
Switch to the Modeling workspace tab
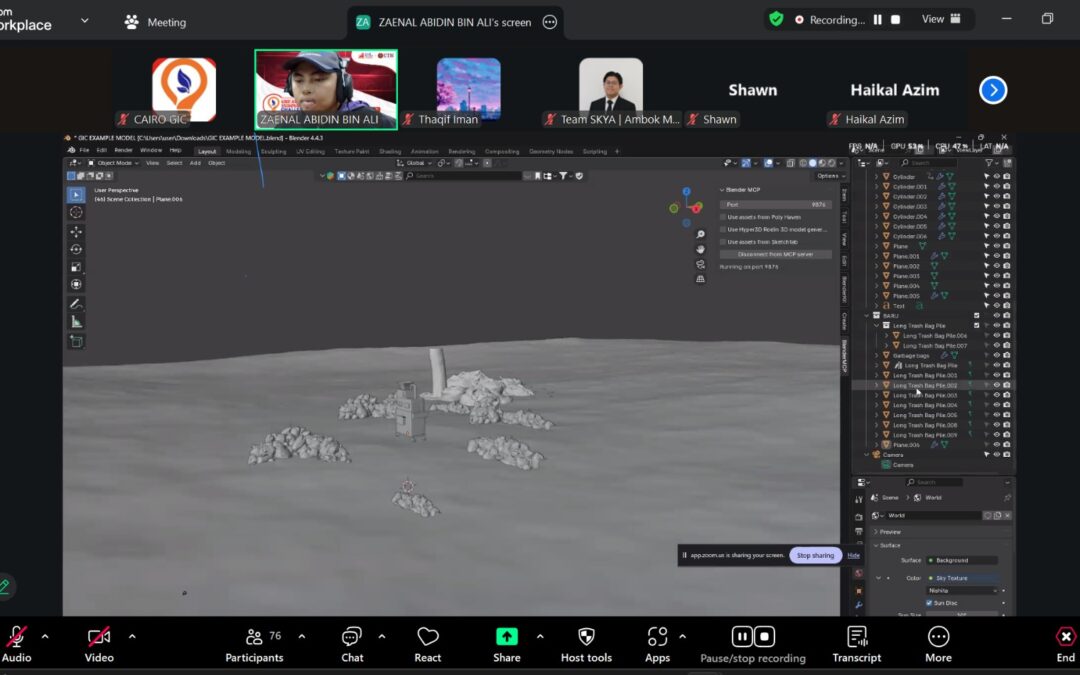point(238,151)
